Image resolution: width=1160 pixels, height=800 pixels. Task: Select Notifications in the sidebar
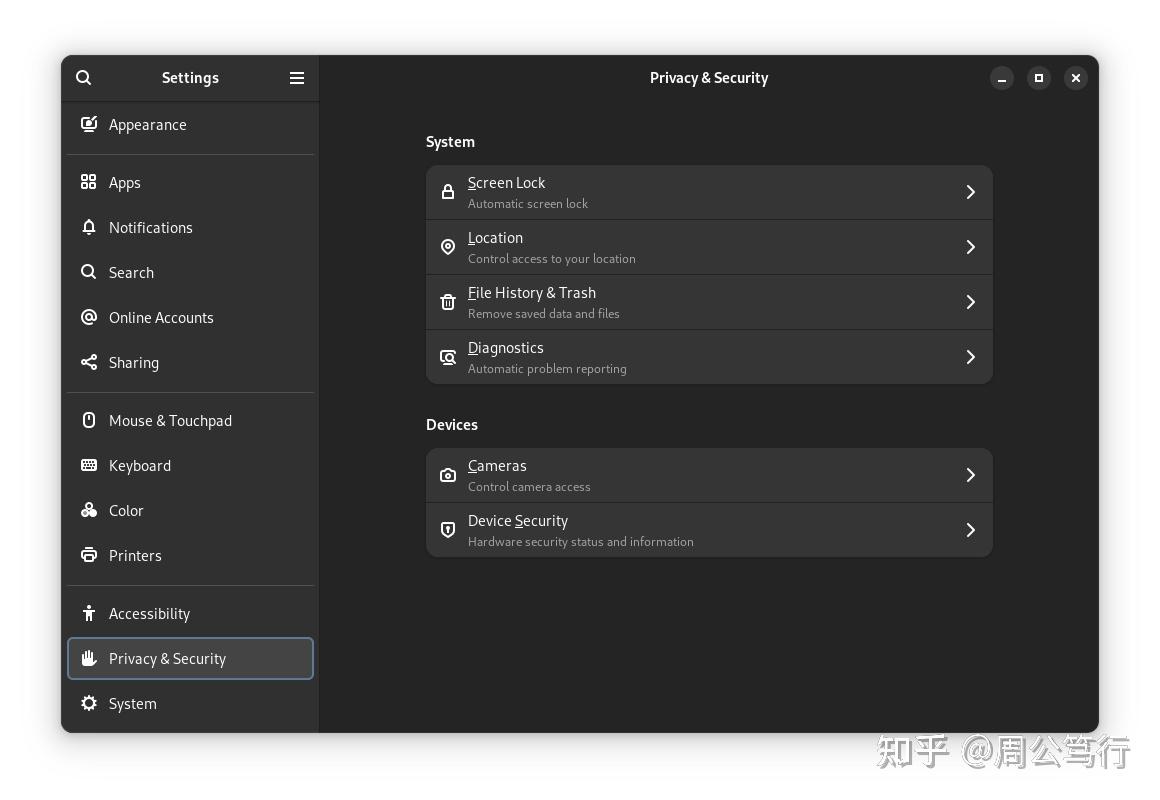point(151,228)
